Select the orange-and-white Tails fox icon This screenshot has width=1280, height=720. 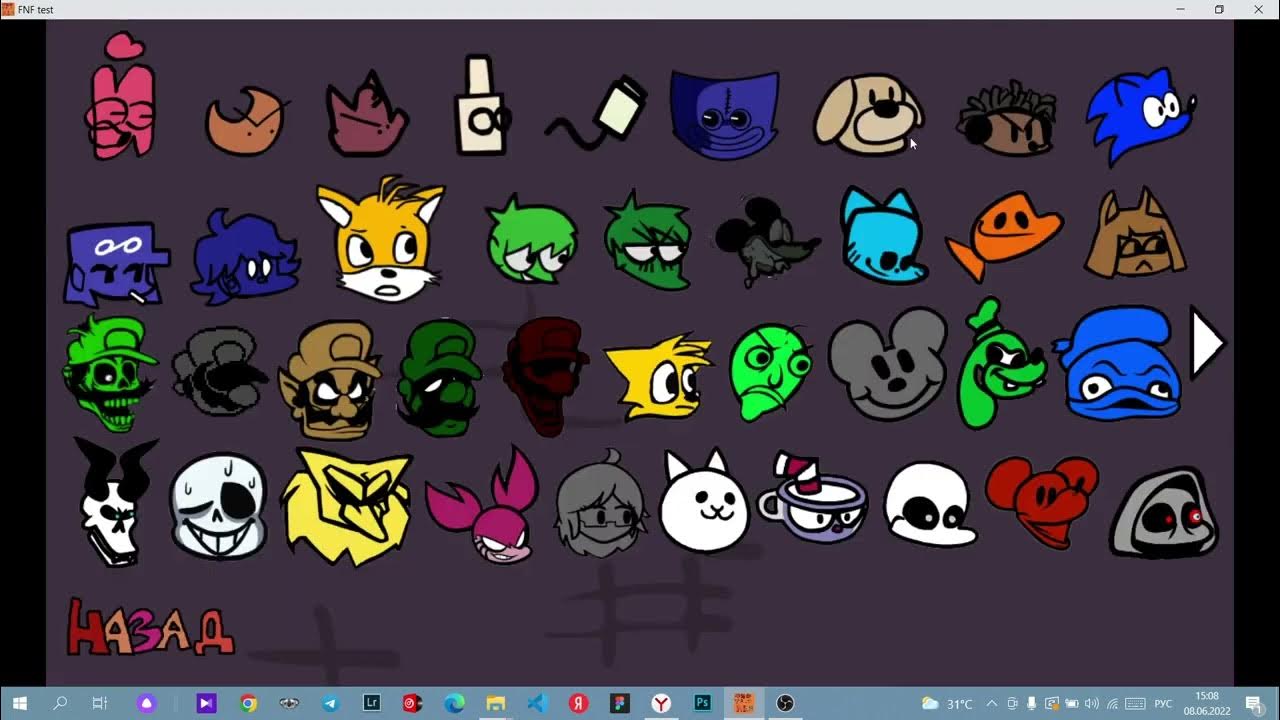click(380, 238)
